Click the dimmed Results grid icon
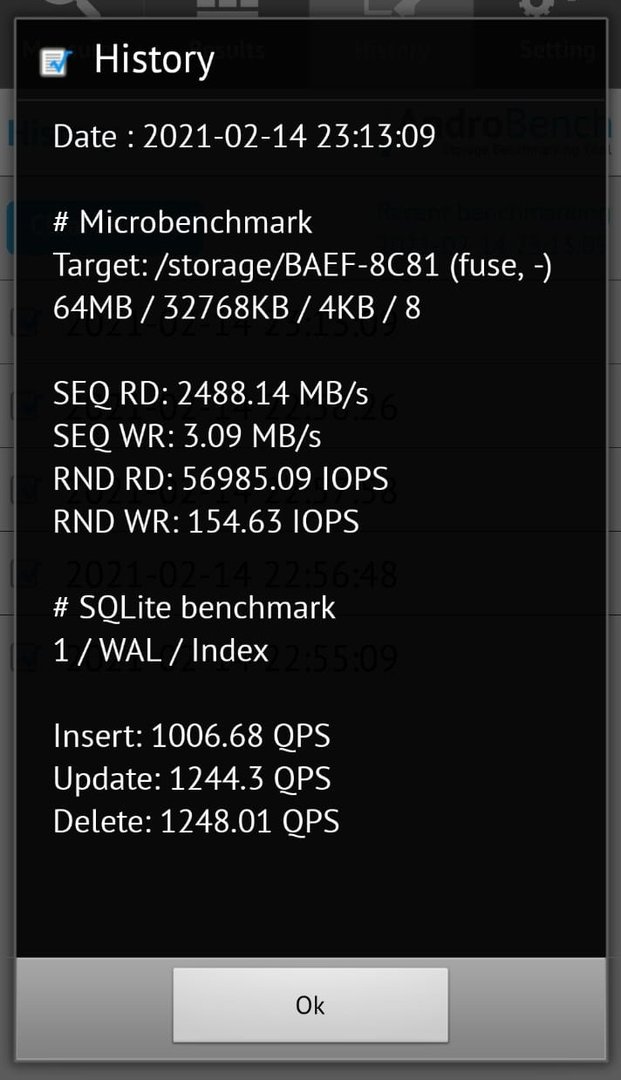Image resolution: width=621 pixels, height=1080 pixels. click(x=227, y=8)
